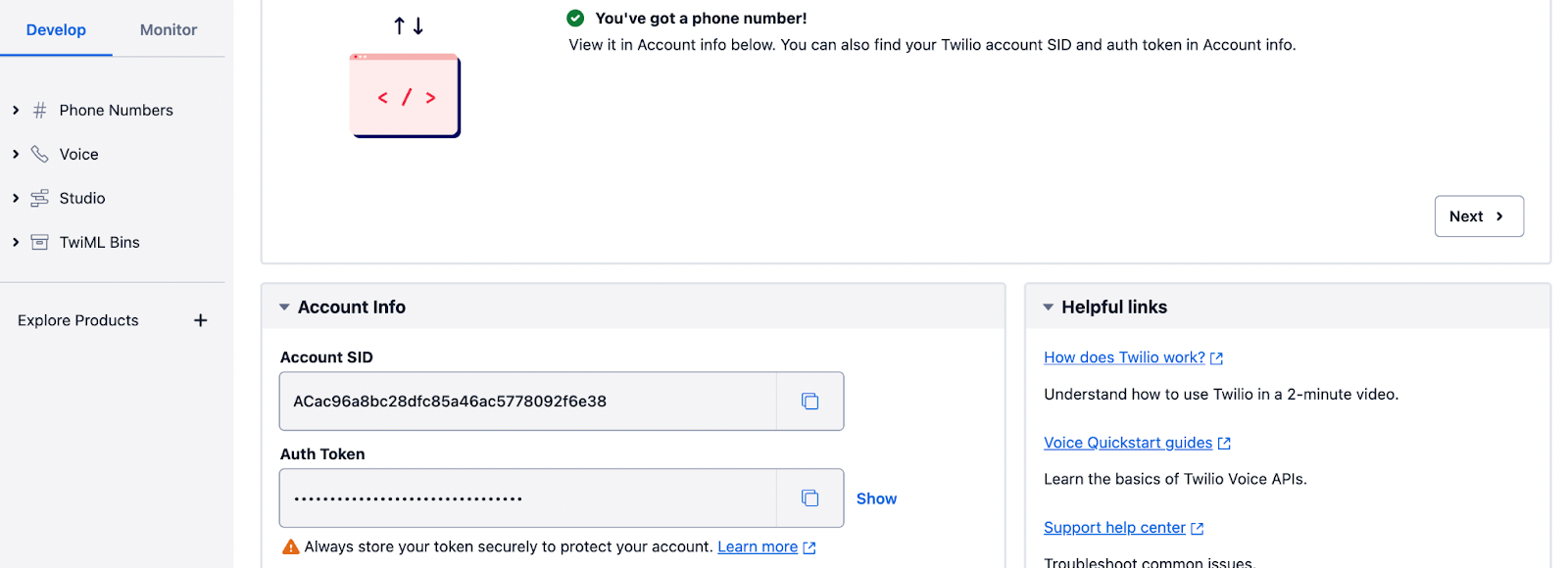Copy the Auth Token value
Viewport: 1568px width, 568px height.
(x=809, y=498)
